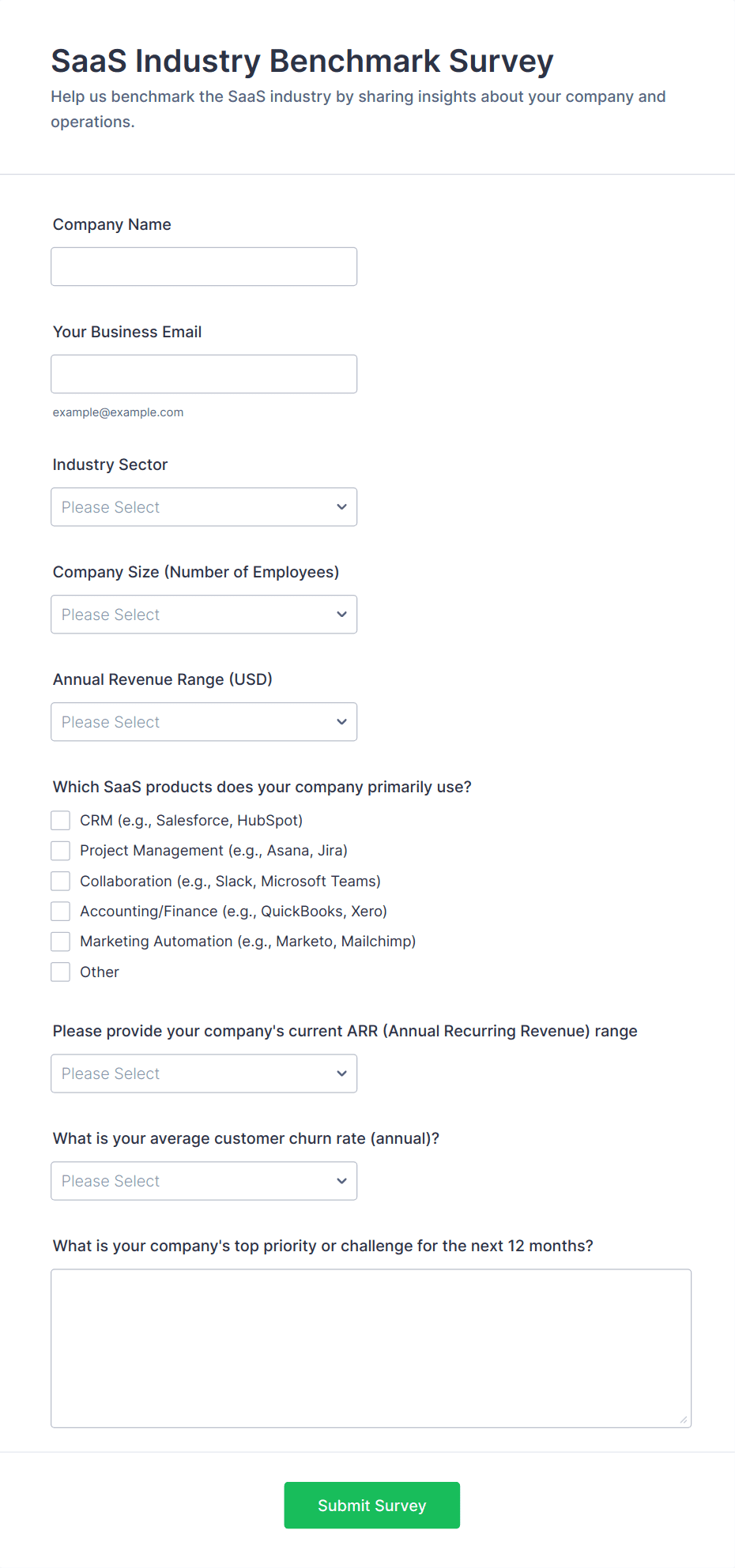Click the textarea resize handle corner
This screenshot has width=735, height=1568.
684,1420
